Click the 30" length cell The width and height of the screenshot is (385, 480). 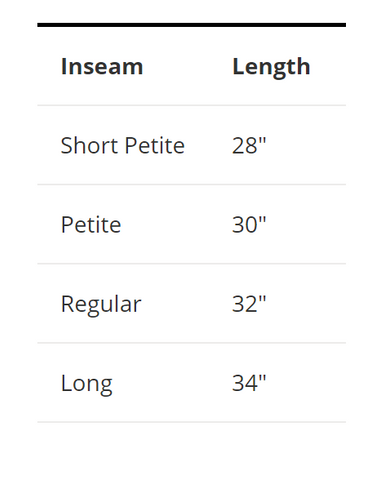tap(249, 225)
